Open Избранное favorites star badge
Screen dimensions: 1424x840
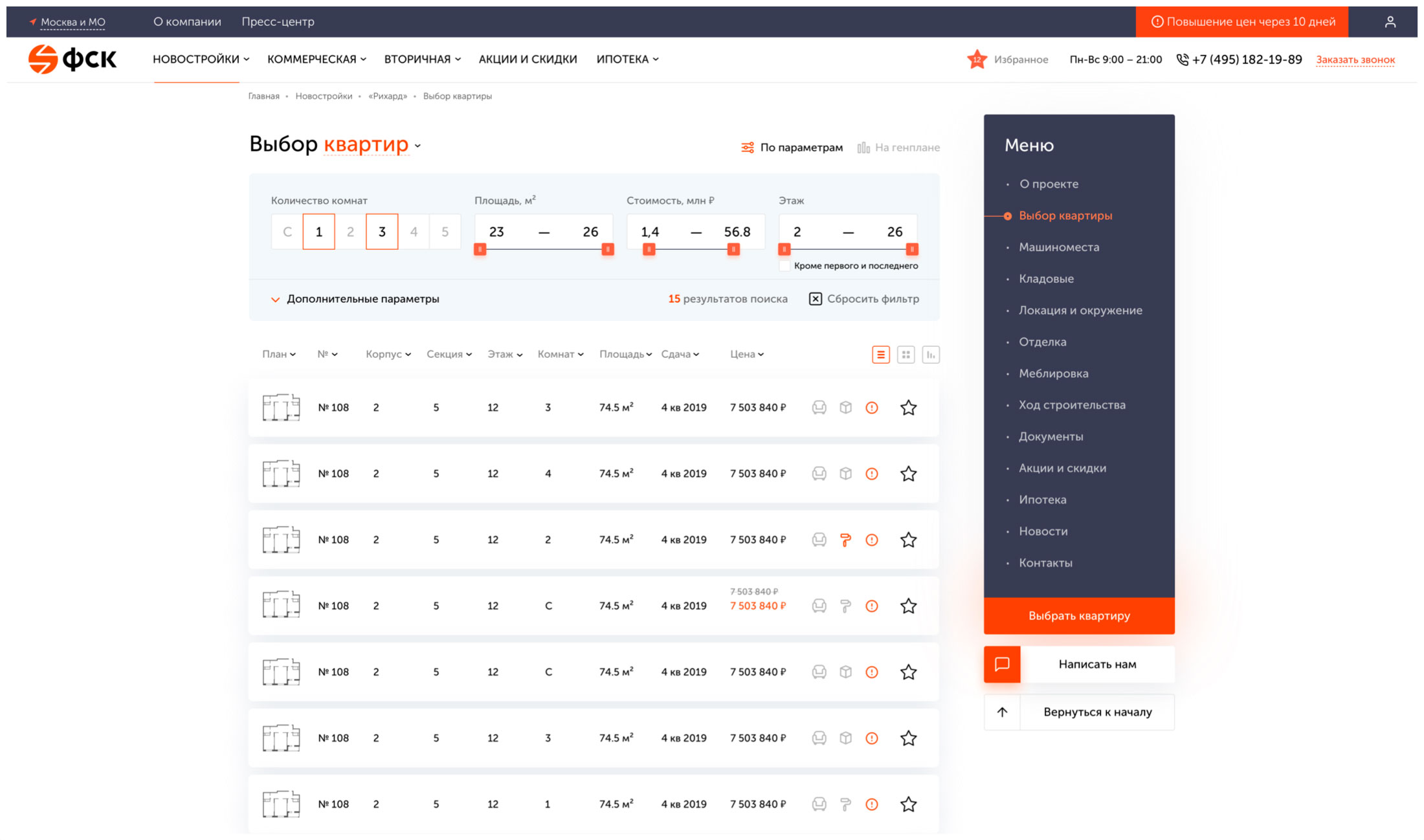977,60
